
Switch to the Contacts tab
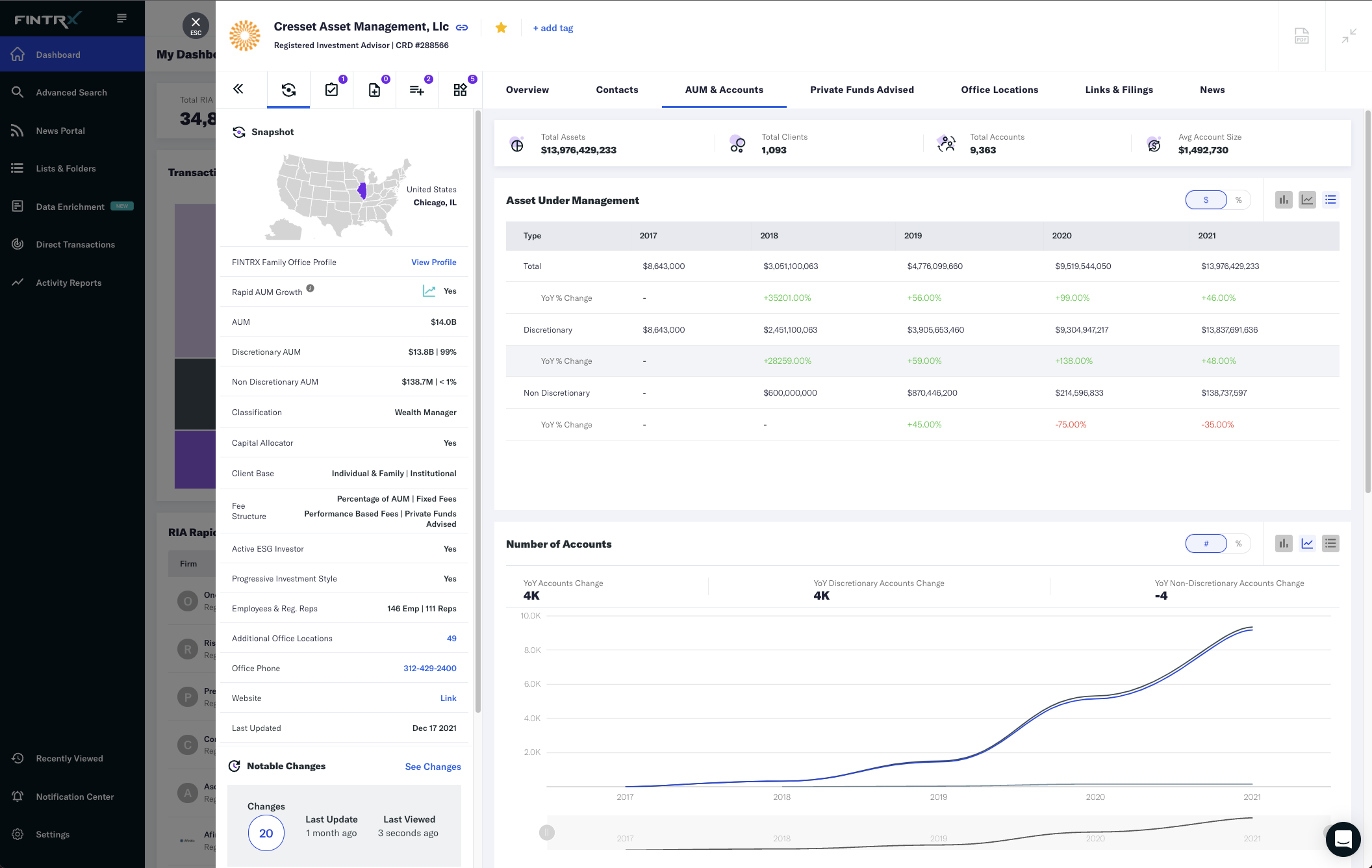coord(617,90)
